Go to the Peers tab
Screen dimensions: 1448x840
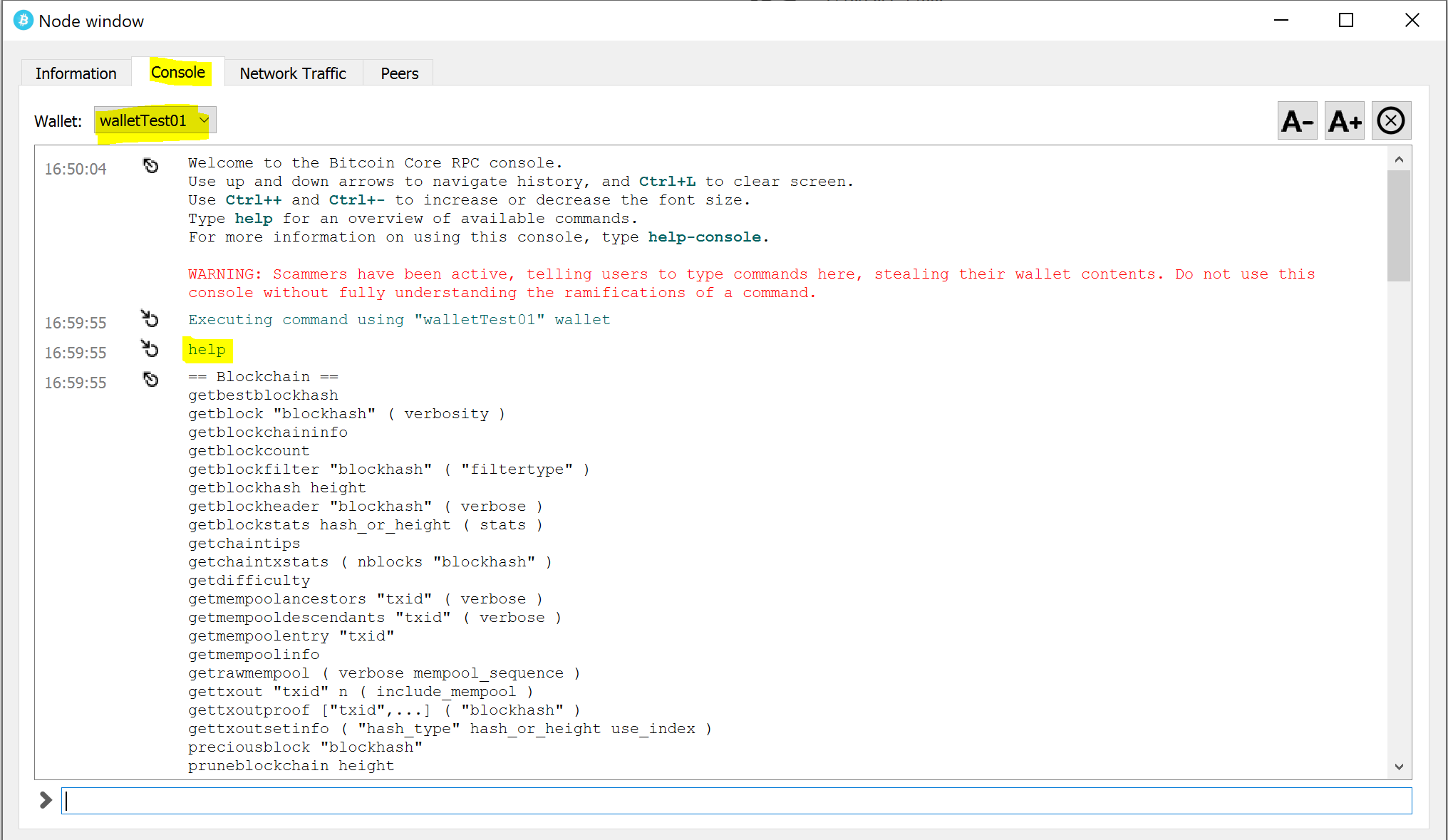pos(399,73)
